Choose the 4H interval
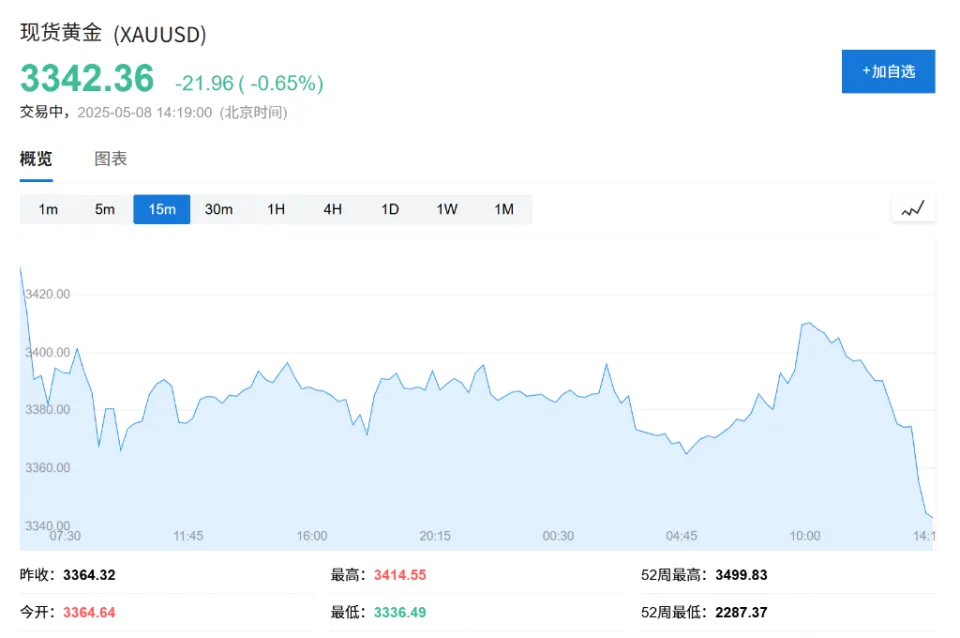Image resolution: width=960 pixels, height=638 pixels. click(x=332, y=209)
